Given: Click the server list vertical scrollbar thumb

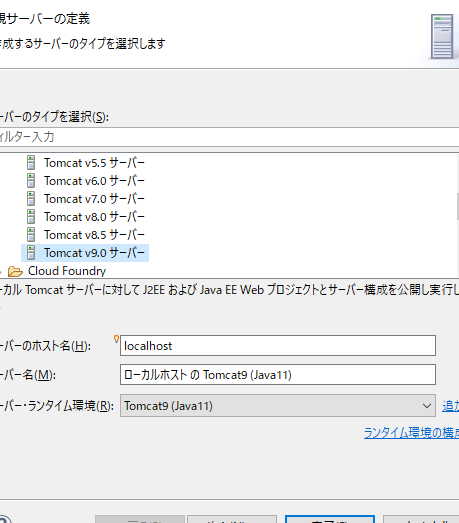Looking at the screenshot, I should point(458,206).
